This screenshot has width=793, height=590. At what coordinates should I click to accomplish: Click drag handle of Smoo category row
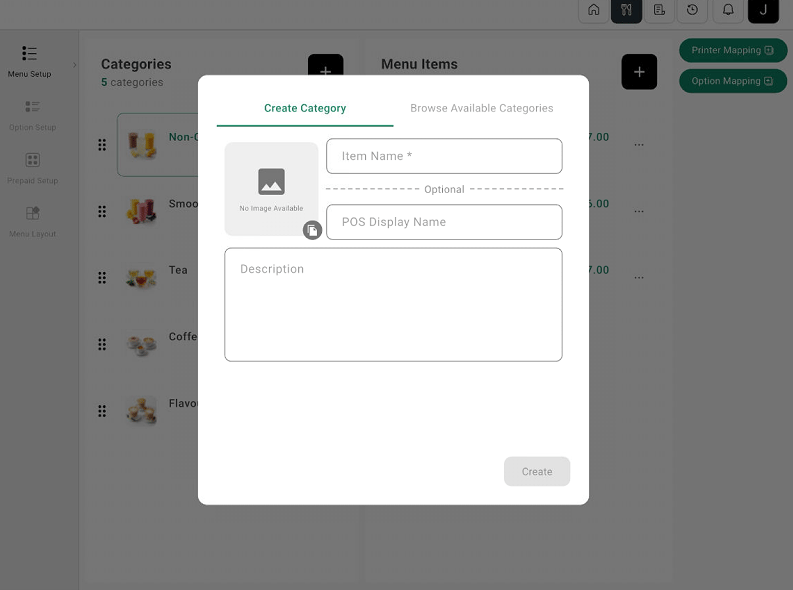102,211
